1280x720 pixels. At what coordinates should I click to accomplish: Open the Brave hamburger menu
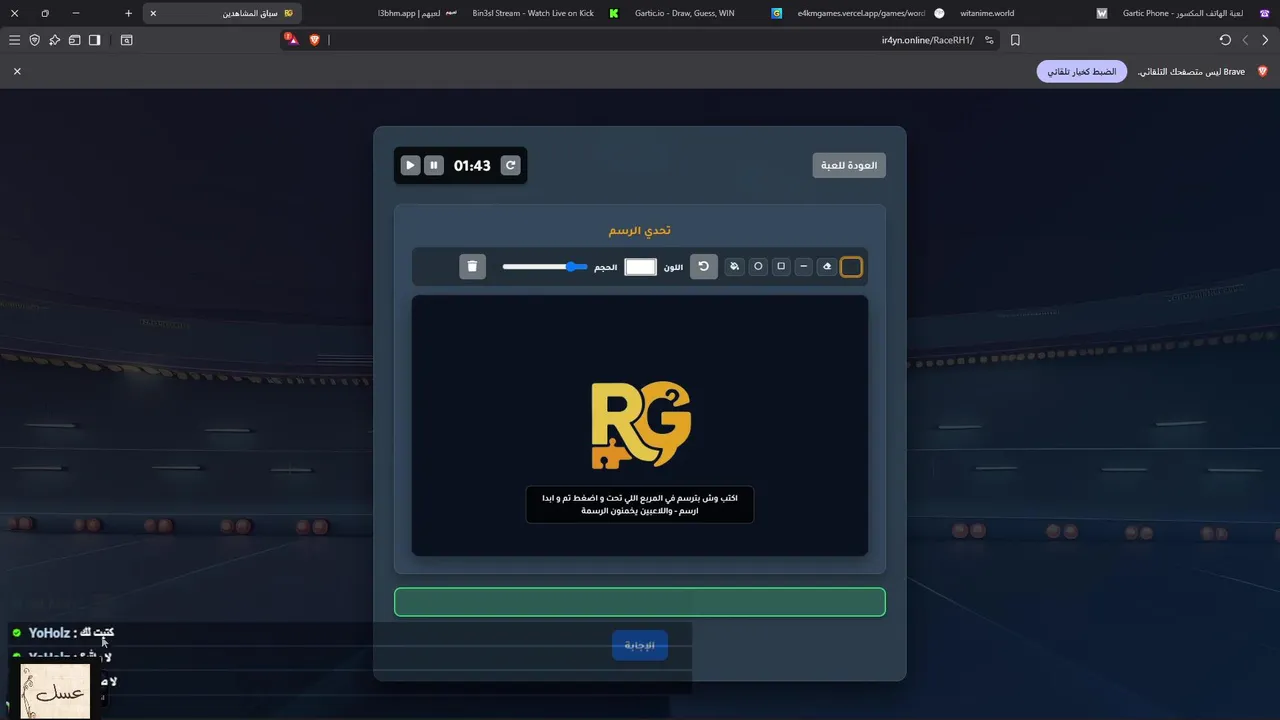[x=14, y=40]
